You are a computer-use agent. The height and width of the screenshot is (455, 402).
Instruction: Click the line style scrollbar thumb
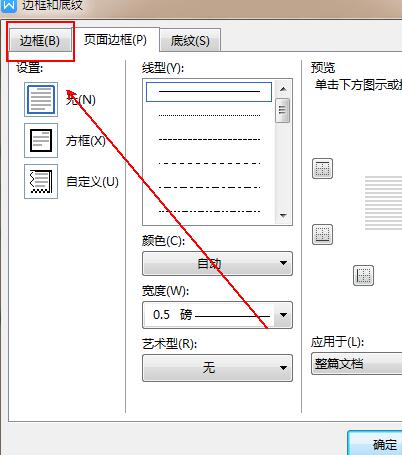(283, 110)
